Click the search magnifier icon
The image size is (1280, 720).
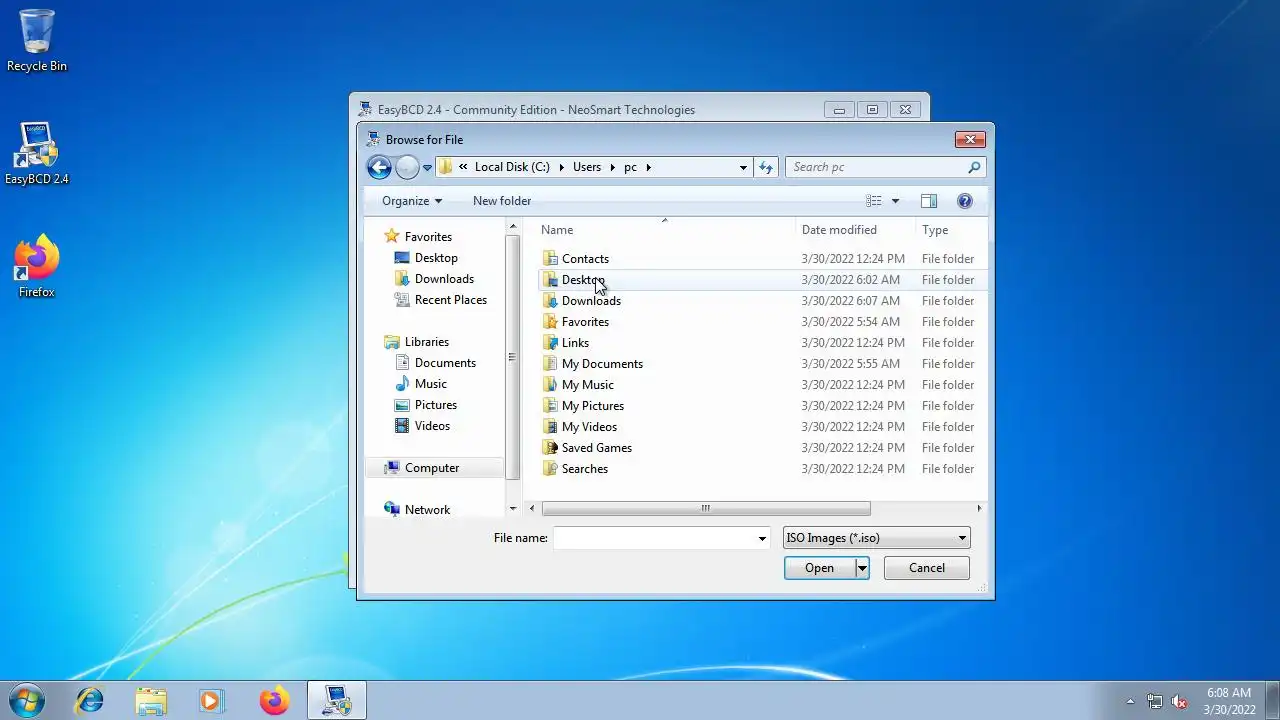point(974,167)
